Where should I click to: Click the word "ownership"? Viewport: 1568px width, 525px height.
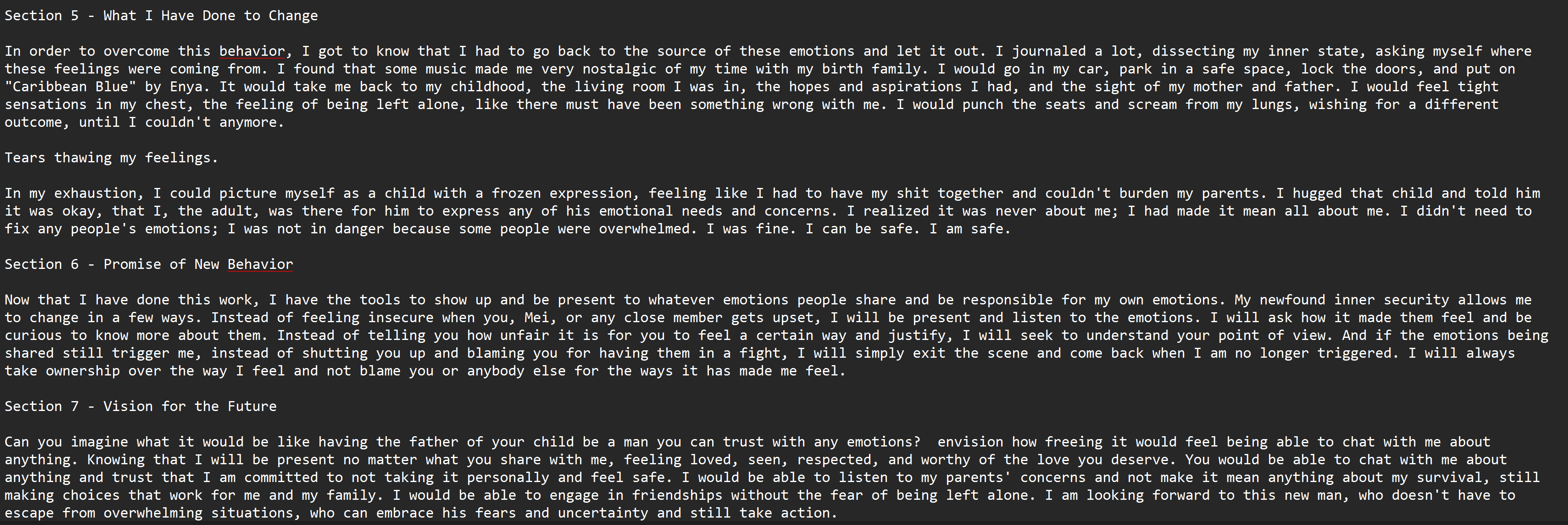pos(82,371)
